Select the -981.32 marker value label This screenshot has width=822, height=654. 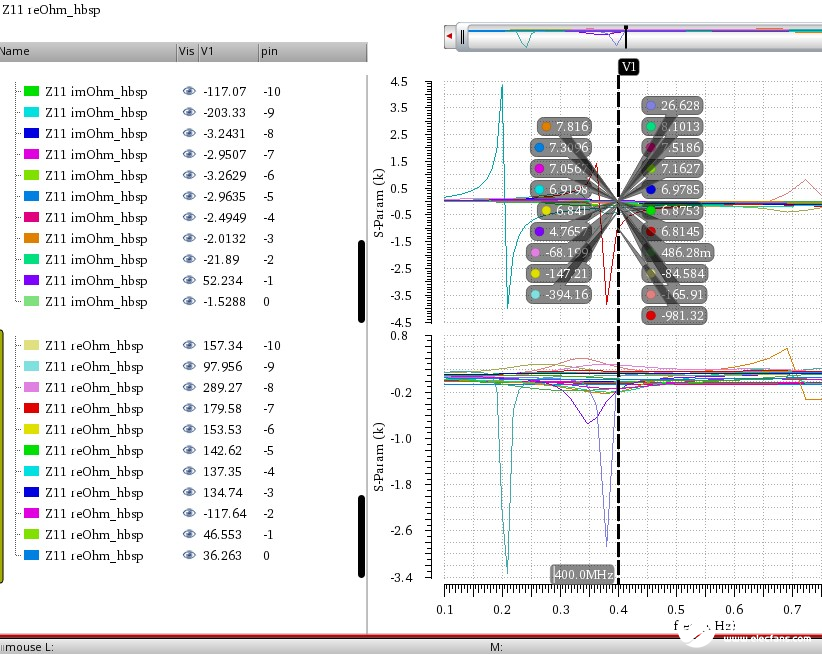[674, 315]
